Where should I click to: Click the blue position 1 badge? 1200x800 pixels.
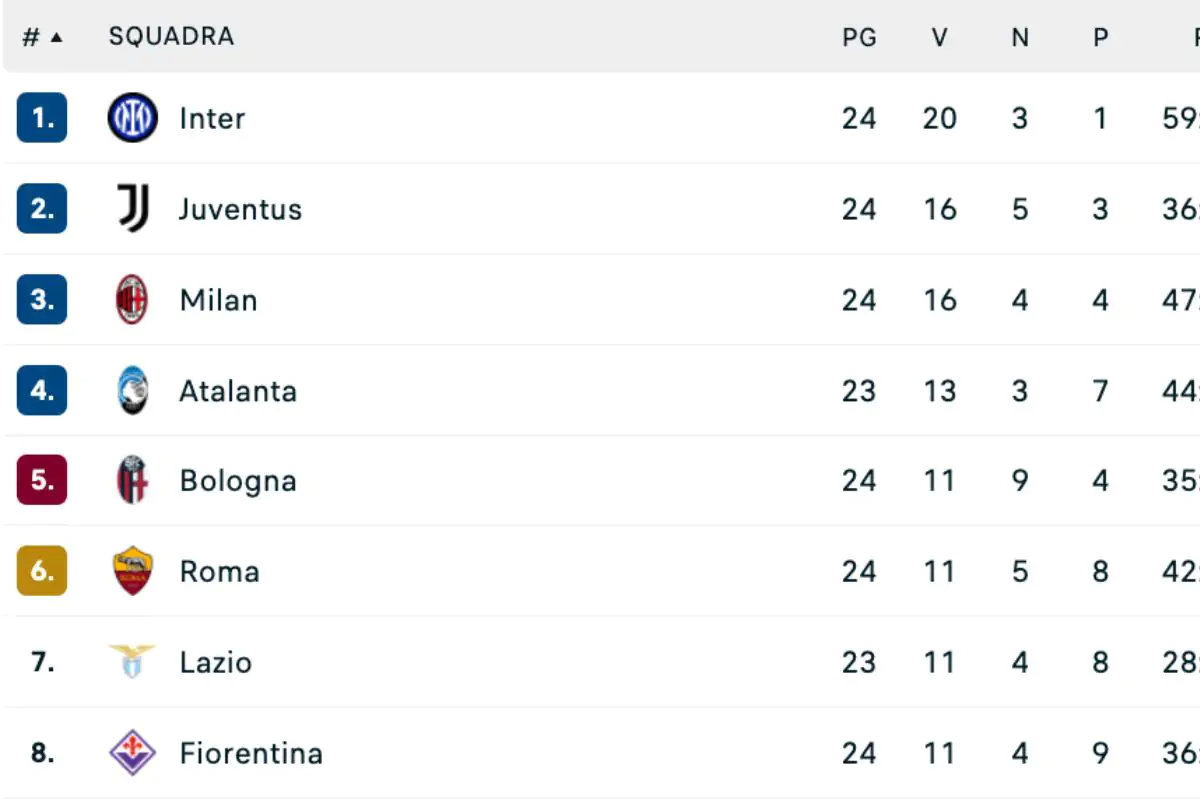(42, 118)
